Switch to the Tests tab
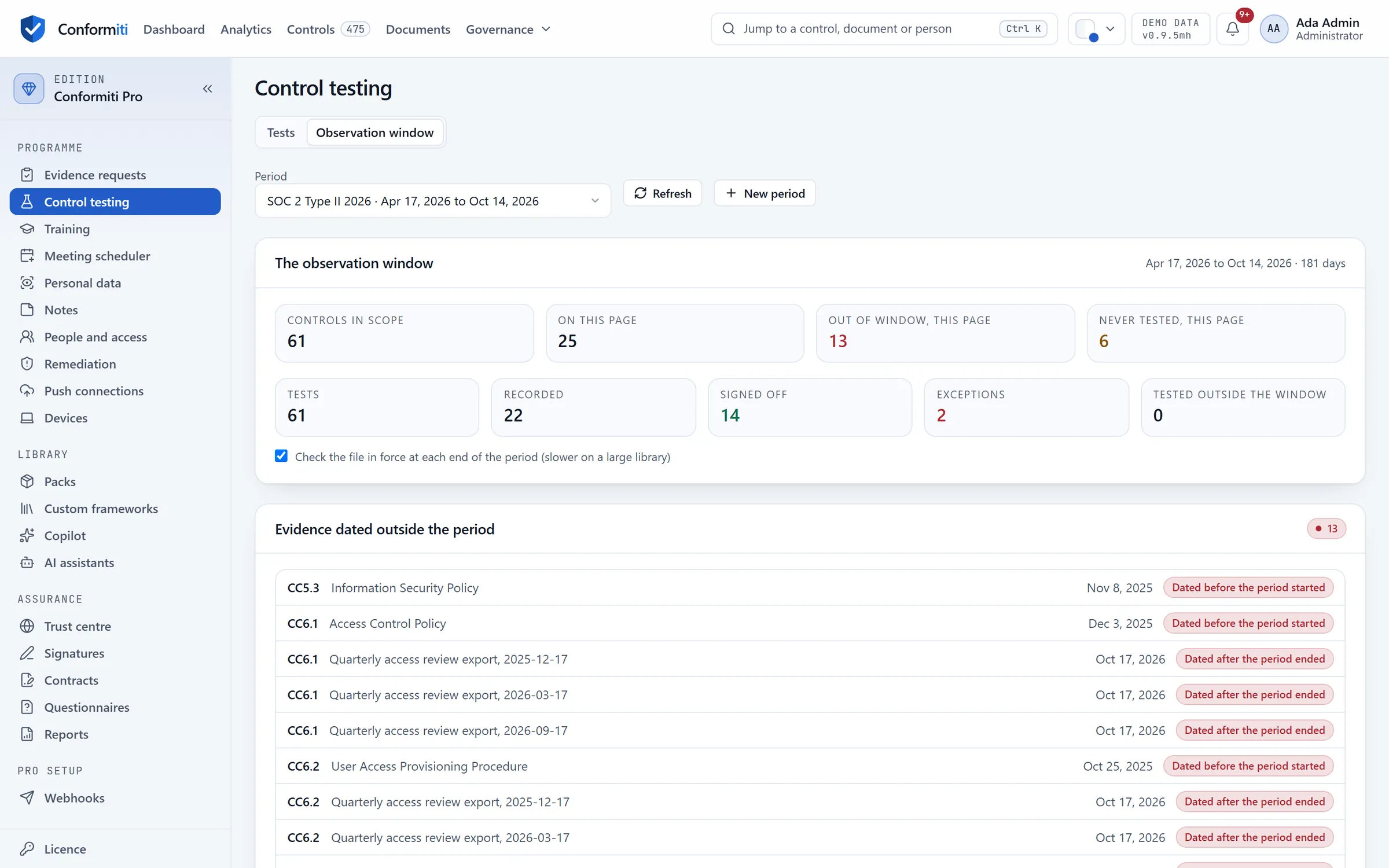 281,133
